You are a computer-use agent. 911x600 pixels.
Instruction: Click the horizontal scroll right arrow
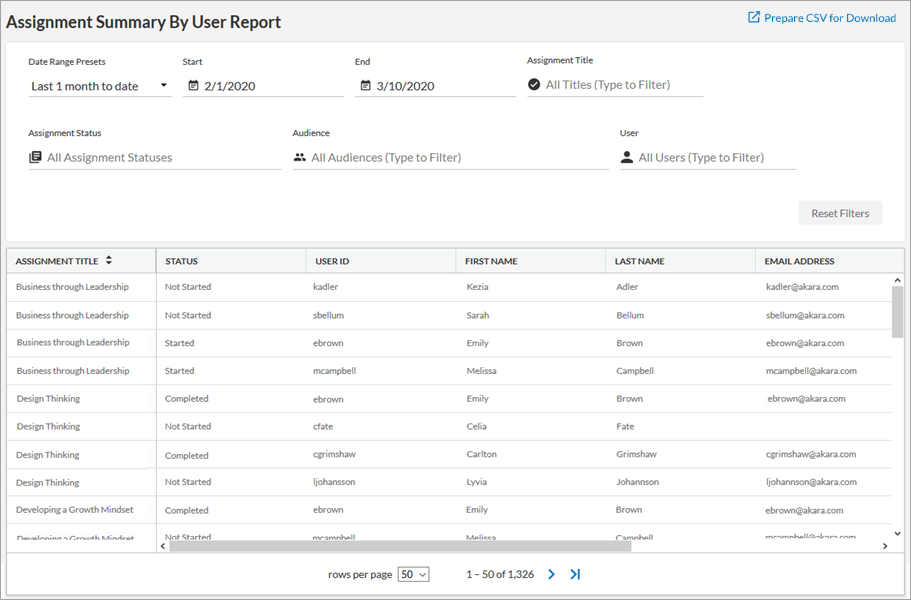[x=885, y=546]
